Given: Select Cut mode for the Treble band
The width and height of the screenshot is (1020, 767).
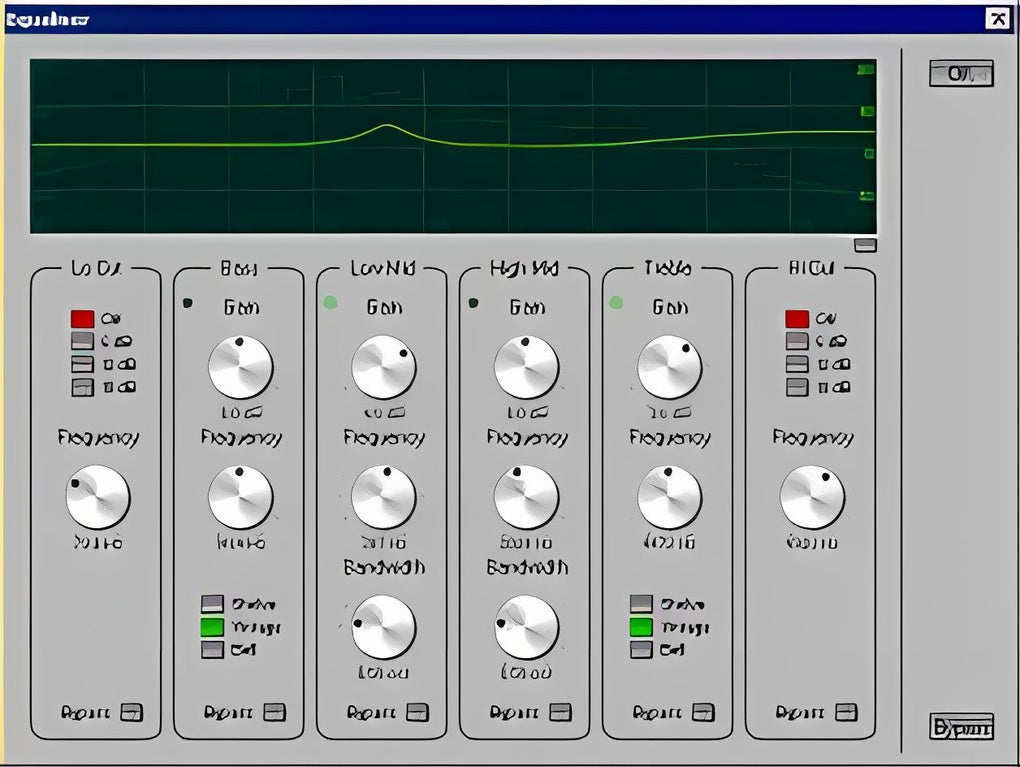Looking at the screenshot, I should tap(640, 650).
